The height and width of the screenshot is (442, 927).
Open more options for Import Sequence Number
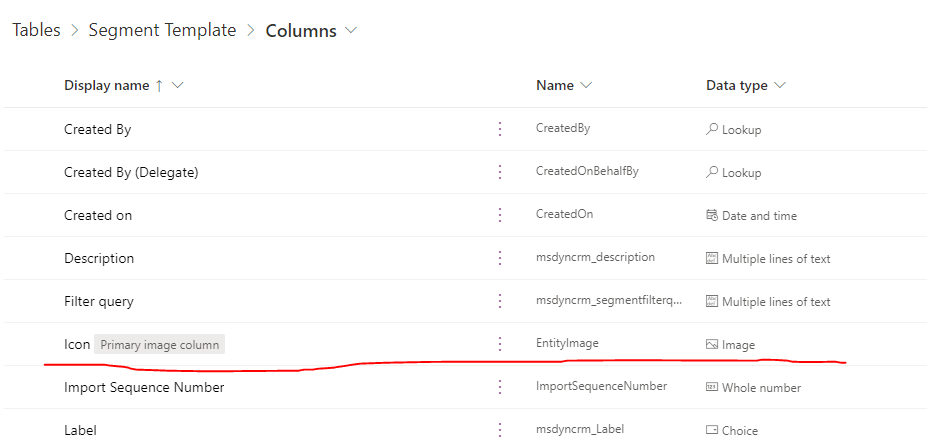[500, 387]
